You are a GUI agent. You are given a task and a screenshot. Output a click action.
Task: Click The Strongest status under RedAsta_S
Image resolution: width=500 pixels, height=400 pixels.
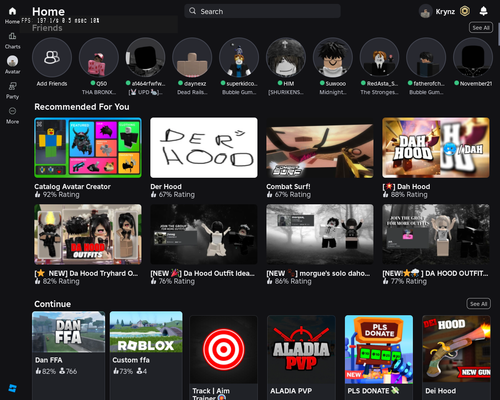pyautogui.click(x=379, y=92)
